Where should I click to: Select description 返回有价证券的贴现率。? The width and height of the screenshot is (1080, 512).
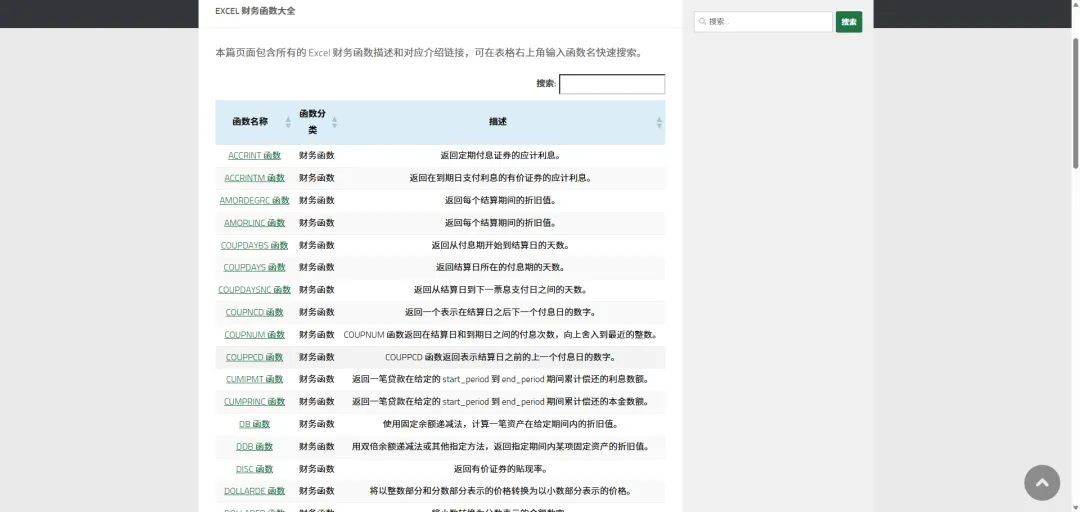500,469
